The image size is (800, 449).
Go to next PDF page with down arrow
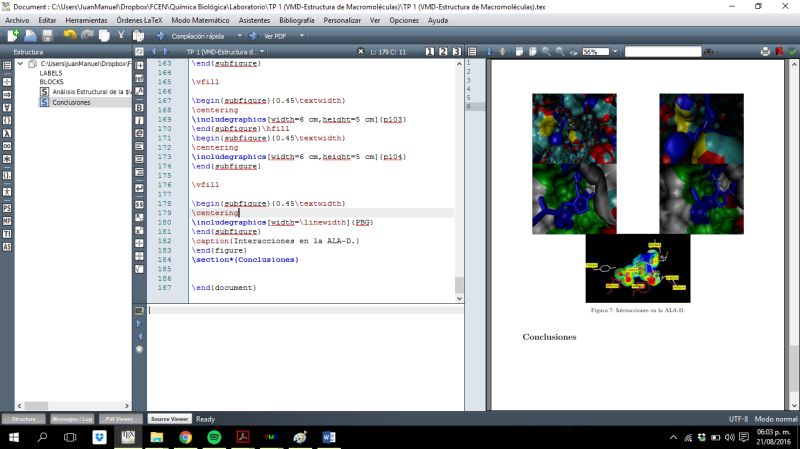[503, 52]
